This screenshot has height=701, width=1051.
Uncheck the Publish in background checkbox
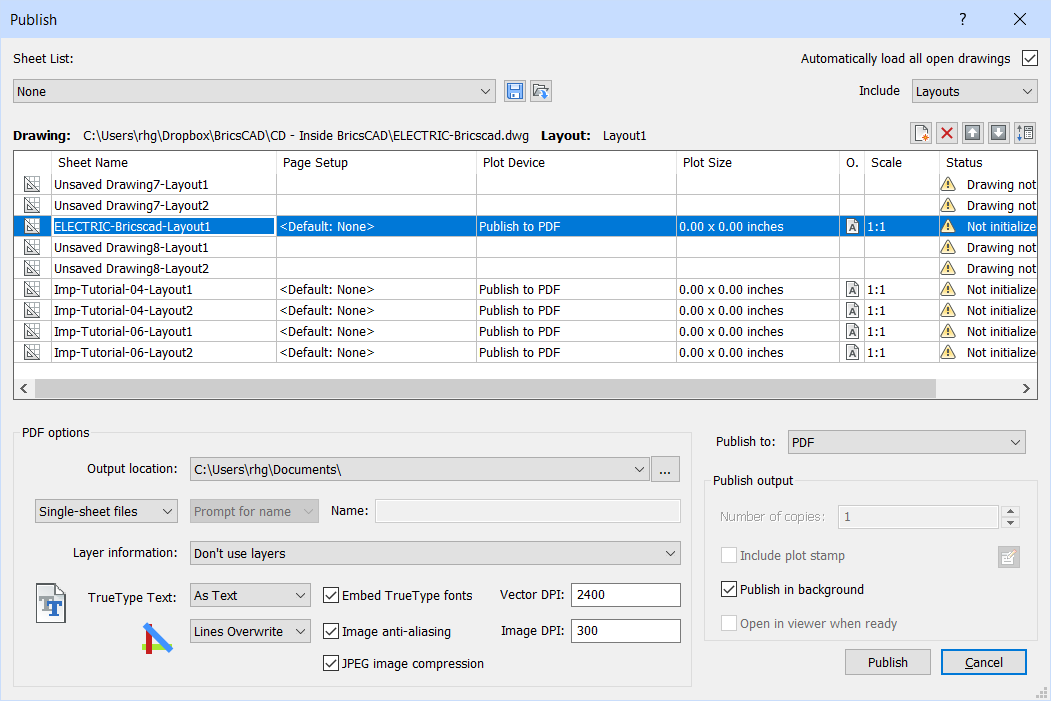click(729, 589)
